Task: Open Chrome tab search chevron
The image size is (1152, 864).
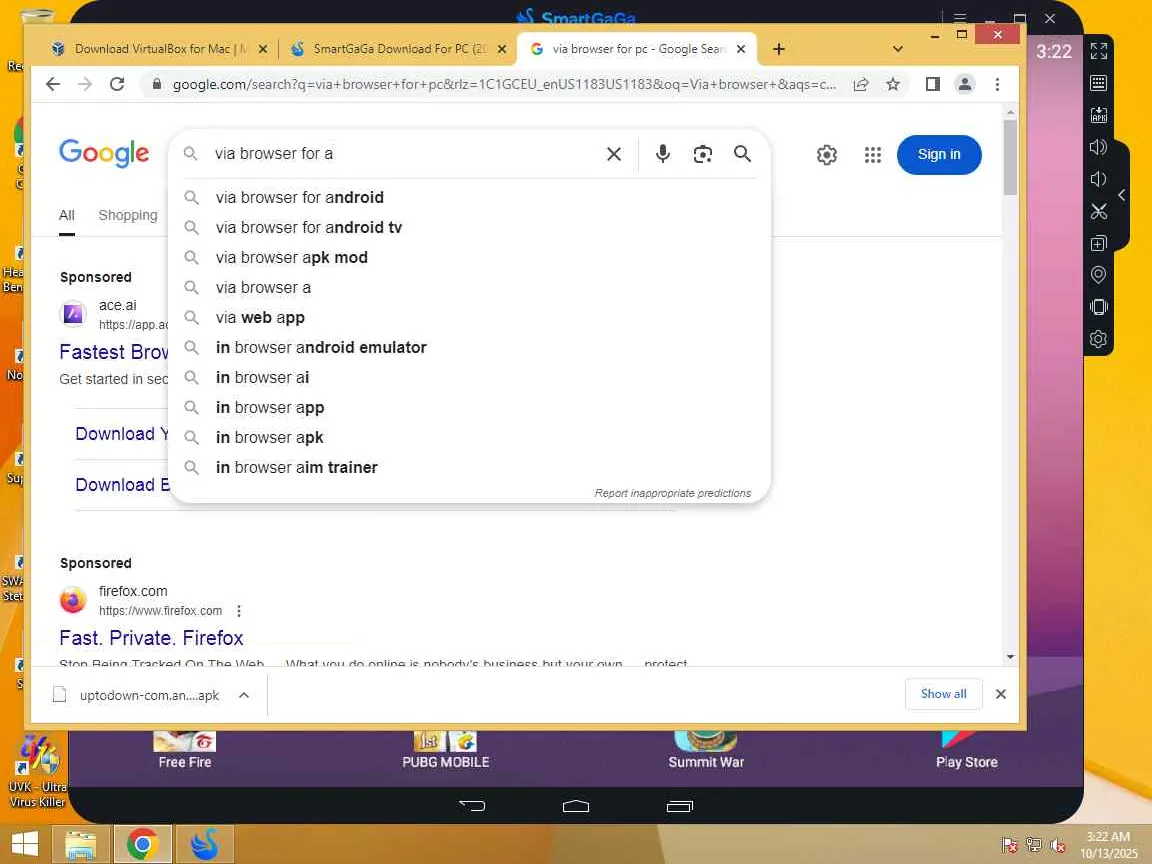Action: click(897, 49)
